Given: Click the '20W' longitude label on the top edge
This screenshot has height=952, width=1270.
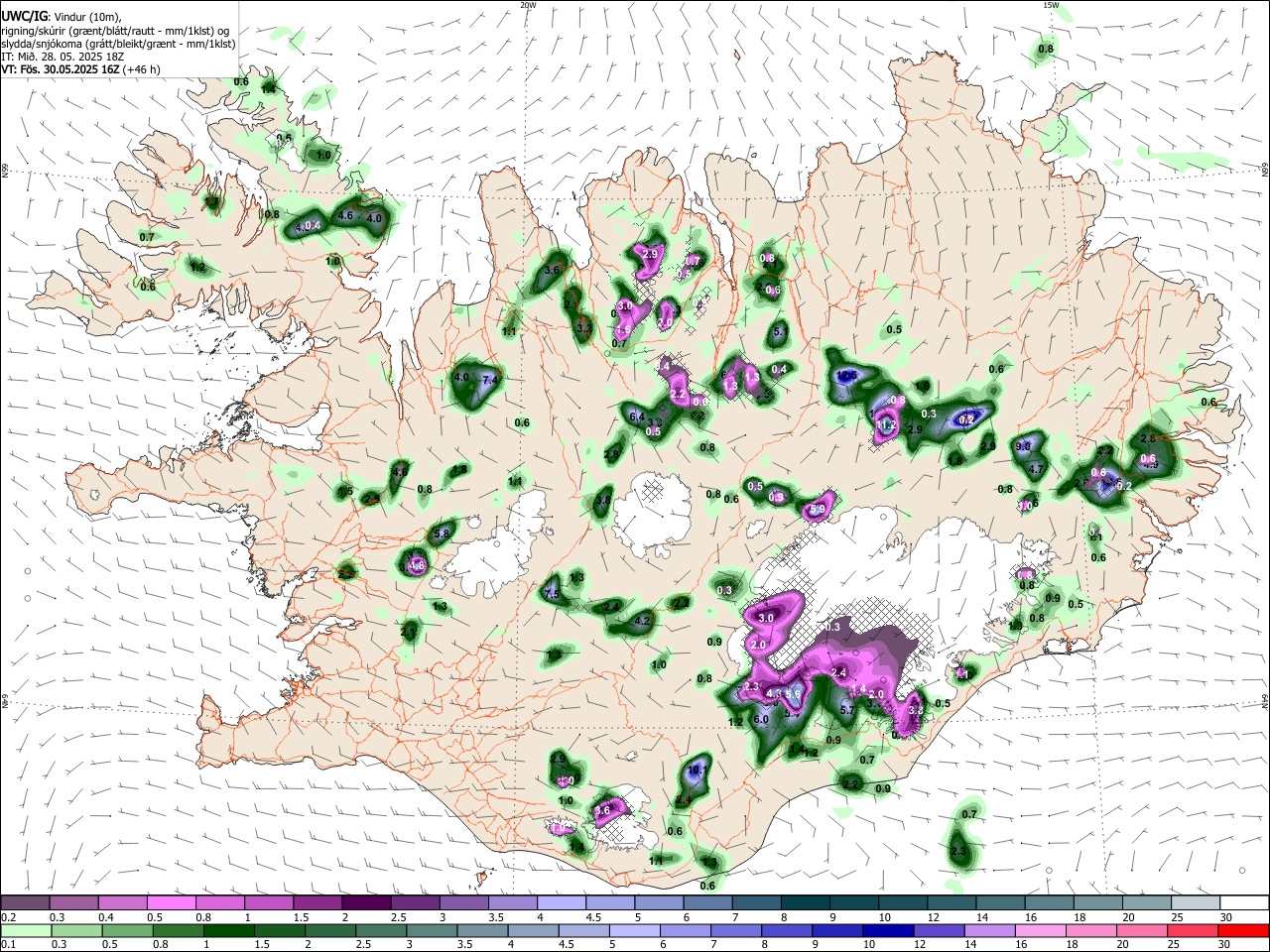Looking at the screenshot, I should tap(528, 5).
